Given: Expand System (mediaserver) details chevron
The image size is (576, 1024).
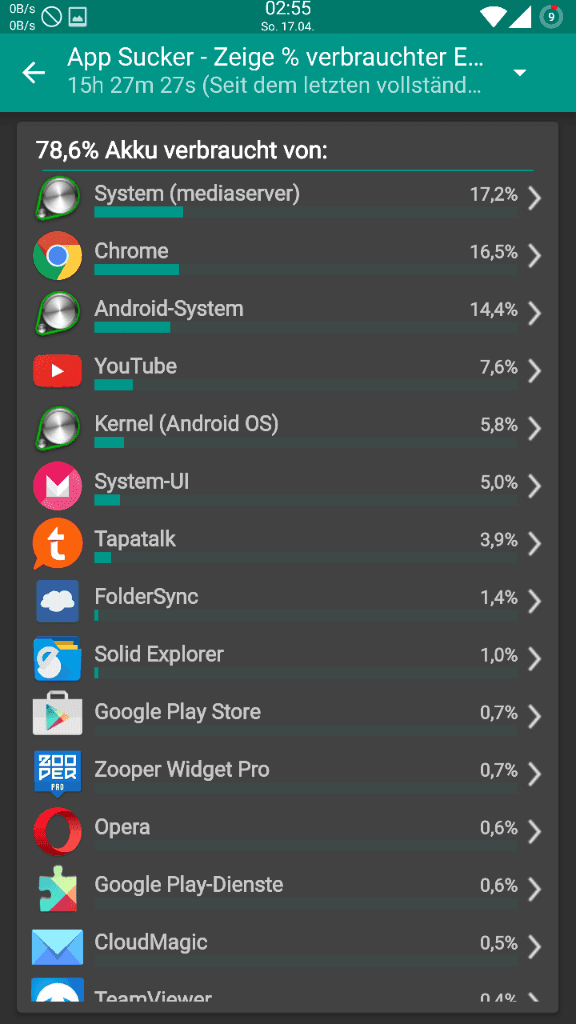Looking at the screenshot, I should tap(534, 198).
